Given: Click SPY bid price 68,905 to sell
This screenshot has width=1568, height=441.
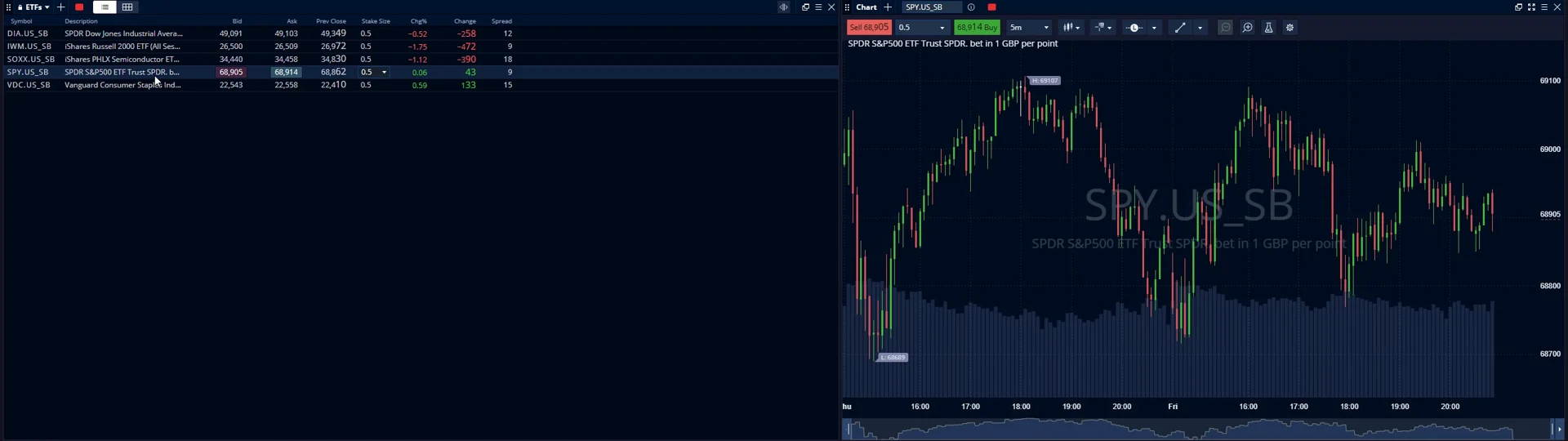Looking at the screenshot, I should point(230,72).
